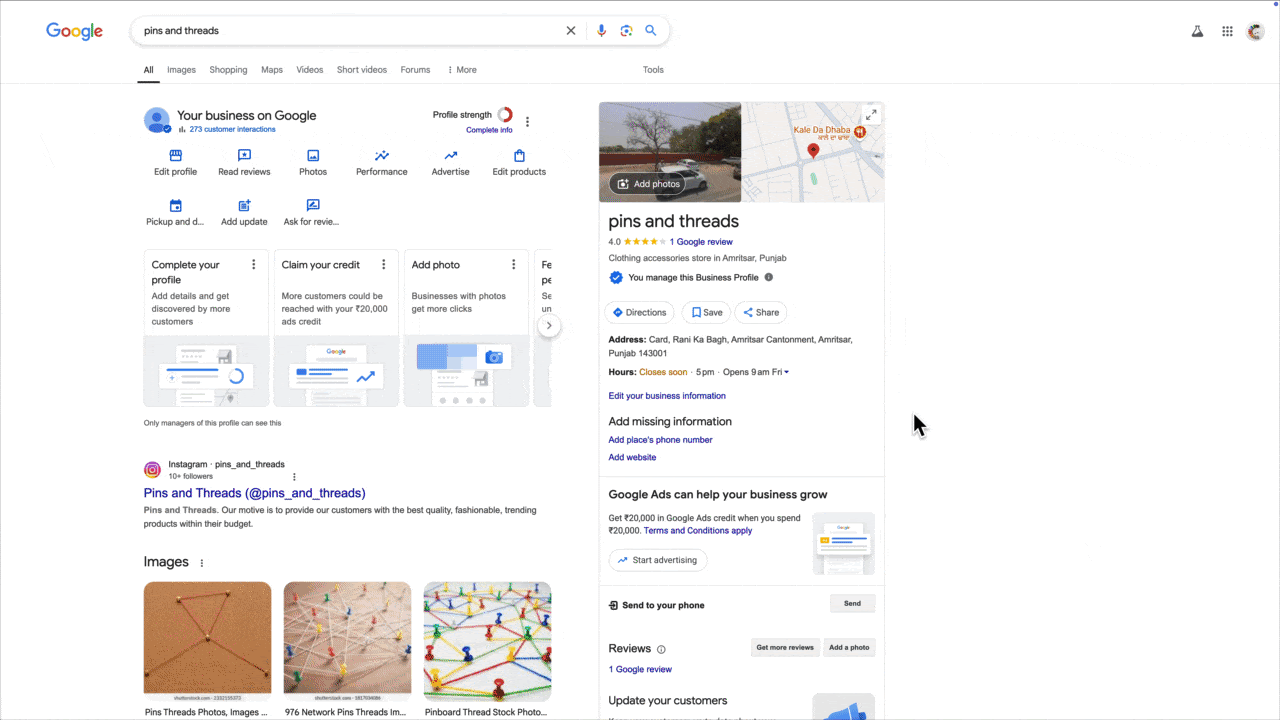Open the Claim your credit card overflow menu
The width and height of the screenshot is (1280, 720).
pos(383,264)
